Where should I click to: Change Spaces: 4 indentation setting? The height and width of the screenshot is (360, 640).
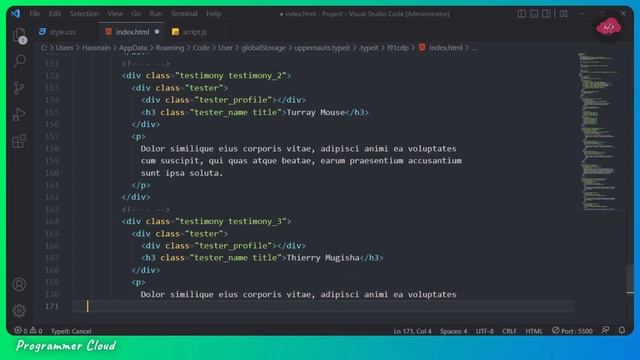453,331
